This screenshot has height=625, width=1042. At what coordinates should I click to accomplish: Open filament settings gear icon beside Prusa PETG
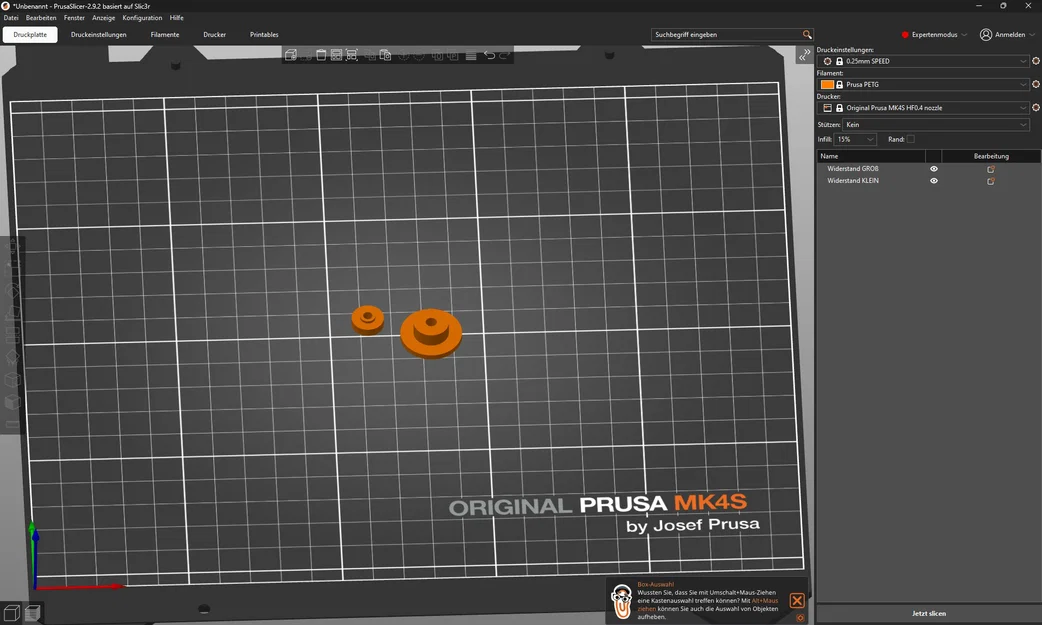tap(1035, 84)
